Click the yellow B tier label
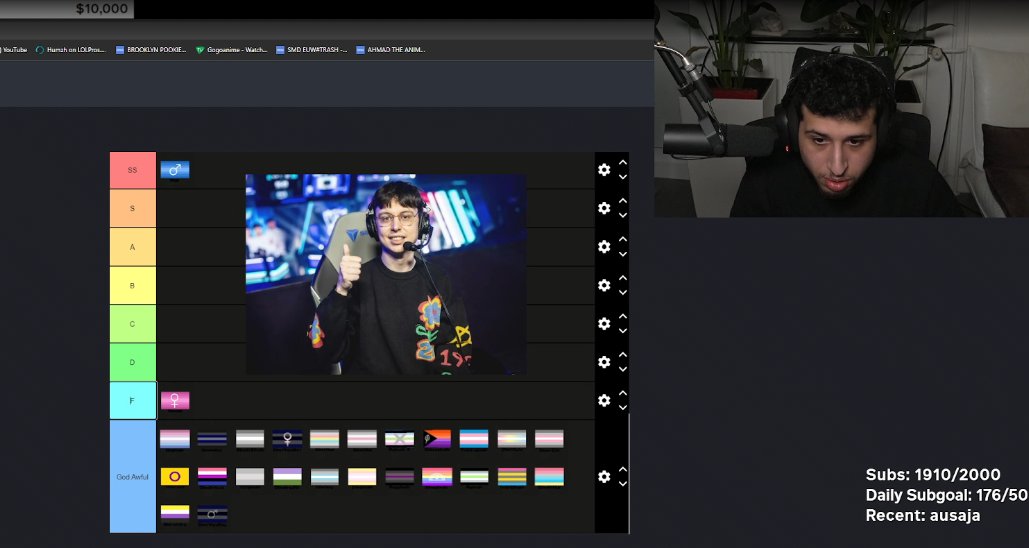This screenshot has height=548, width=1029. pos(133,285)
